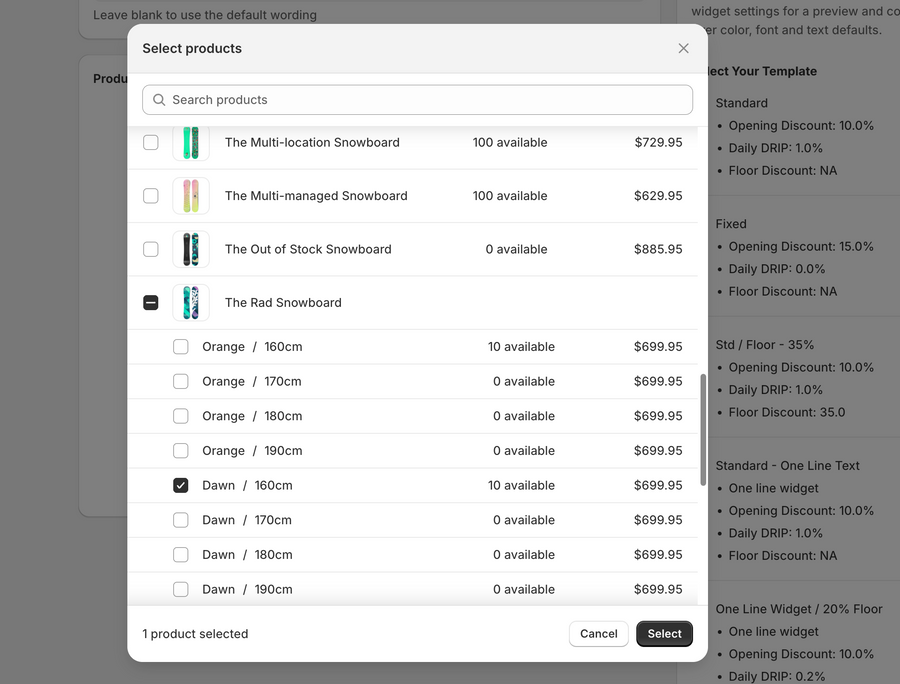Check The Multi-managed Snowboard checkbox
The image size is (900, 684).
point(151,196)
